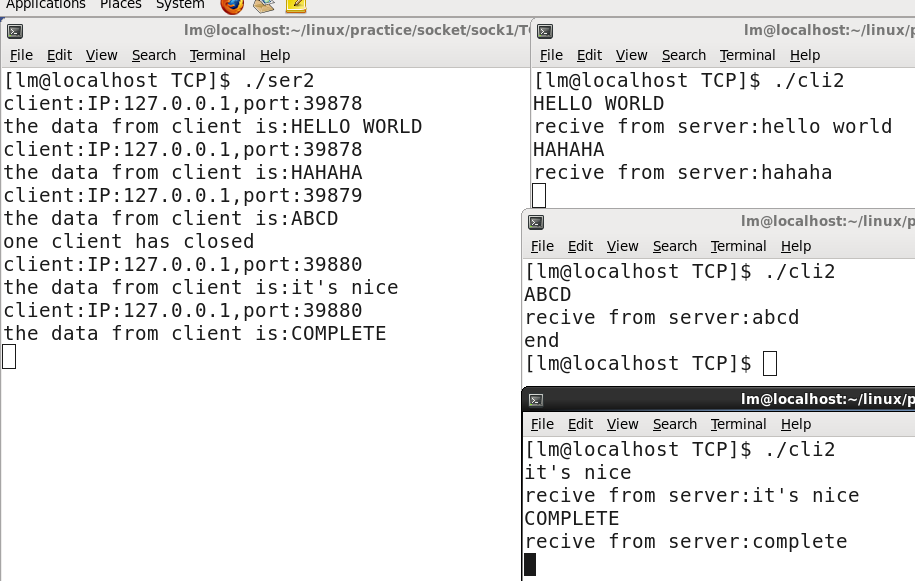Open Search menu in COMPLETE client terminal
This screenshot has width=915, height=581.
pyautogui.click(x=674, y=425)
